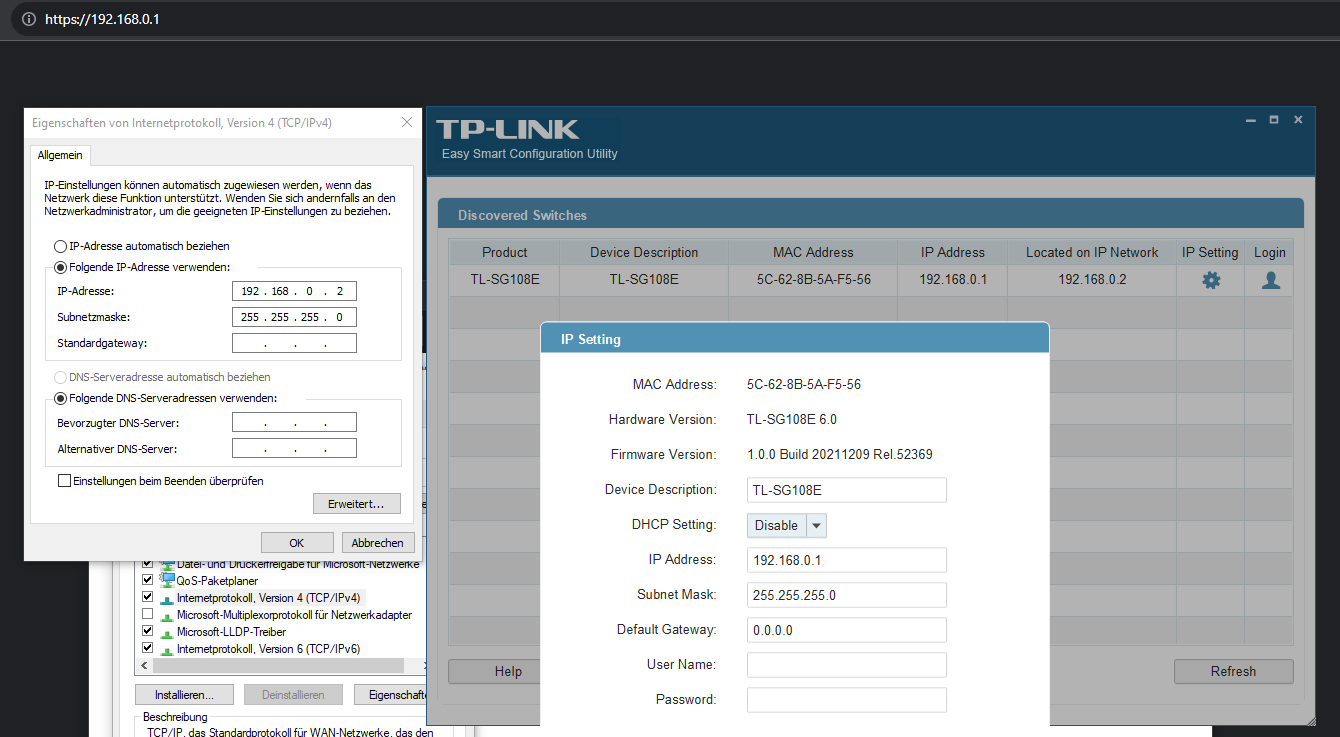Click Hardware Version value TL-SG108E 6.0
Viewport: 1340px width, 737px height.
pos(792,420)
